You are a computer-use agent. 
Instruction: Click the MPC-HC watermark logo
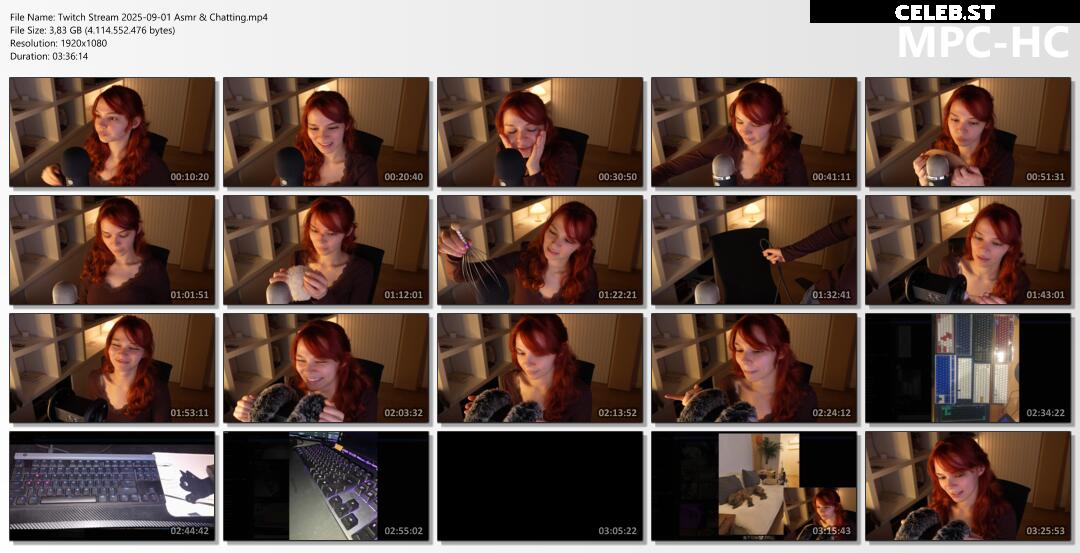click(x=982, y=42)
